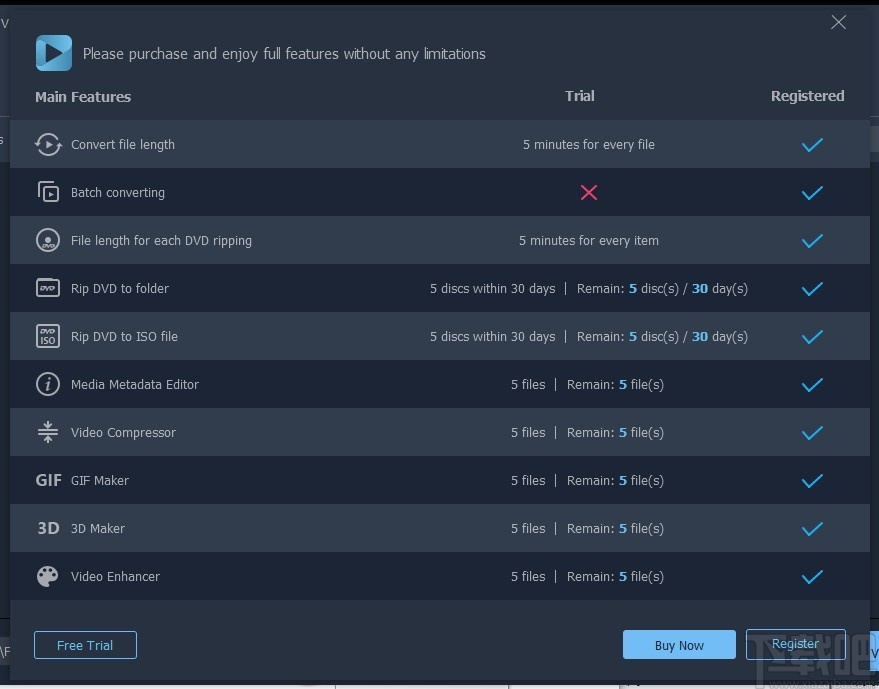
Task: Select the Registered checkmark for Convert file length
Action: (812, 145)
